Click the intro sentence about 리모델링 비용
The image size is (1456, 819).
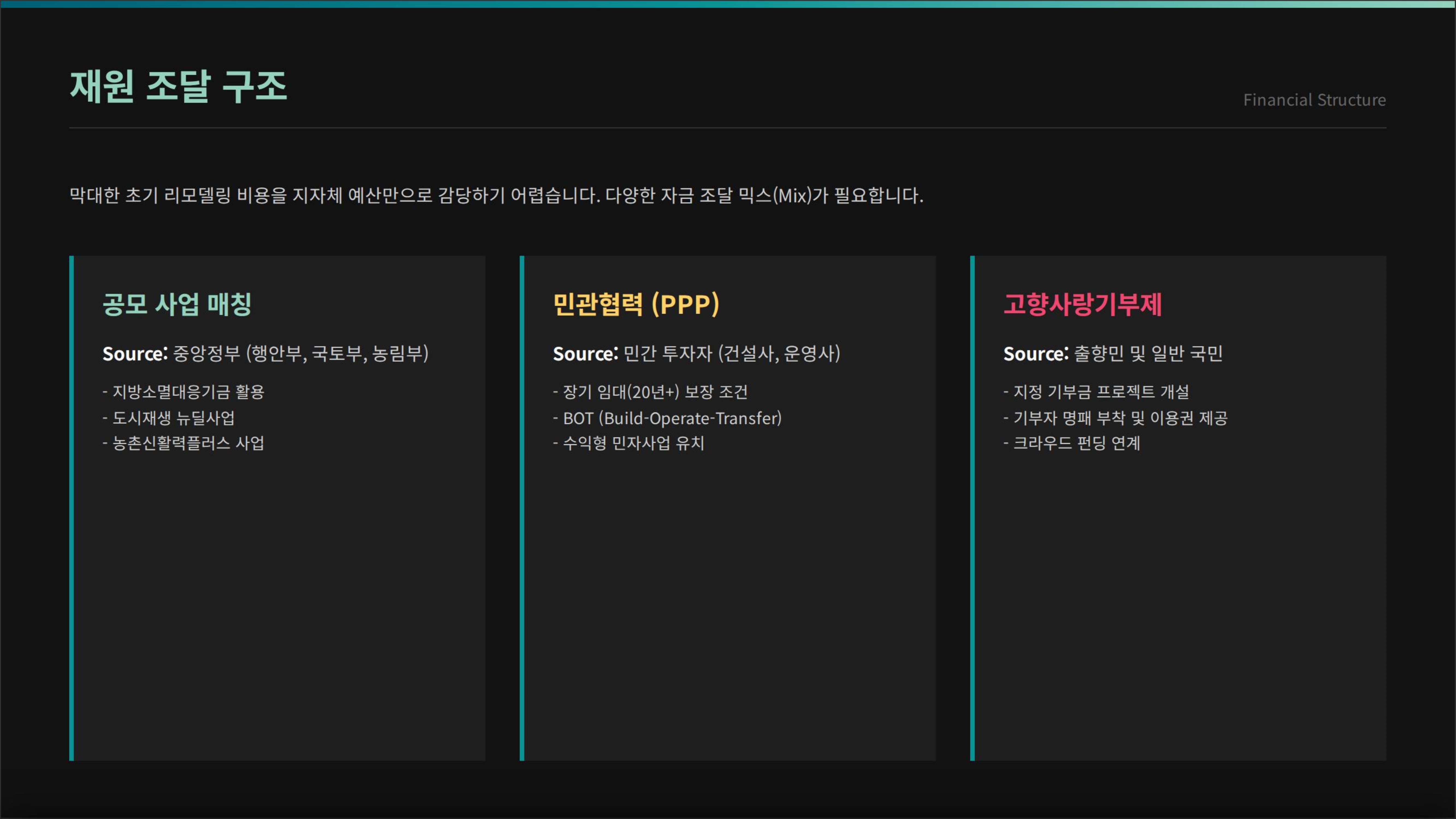click(x=496, y=195)
